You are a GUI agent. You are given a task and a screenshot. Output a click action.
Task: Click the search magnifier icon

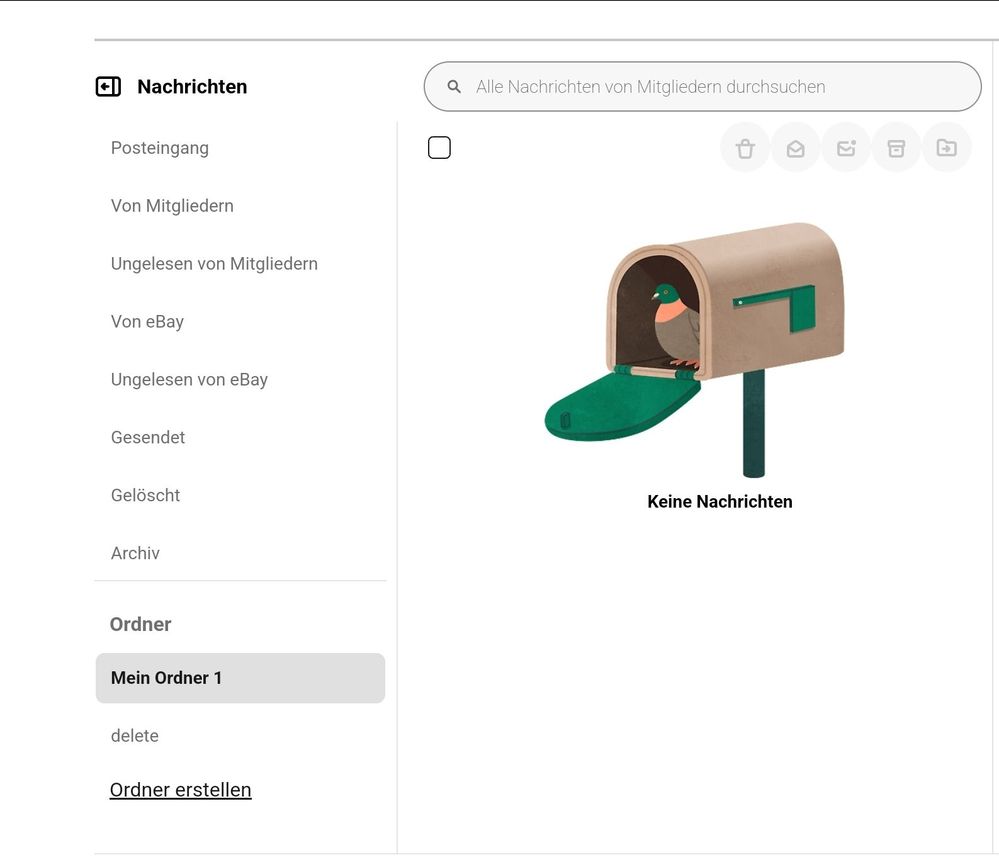coord(454,87)
